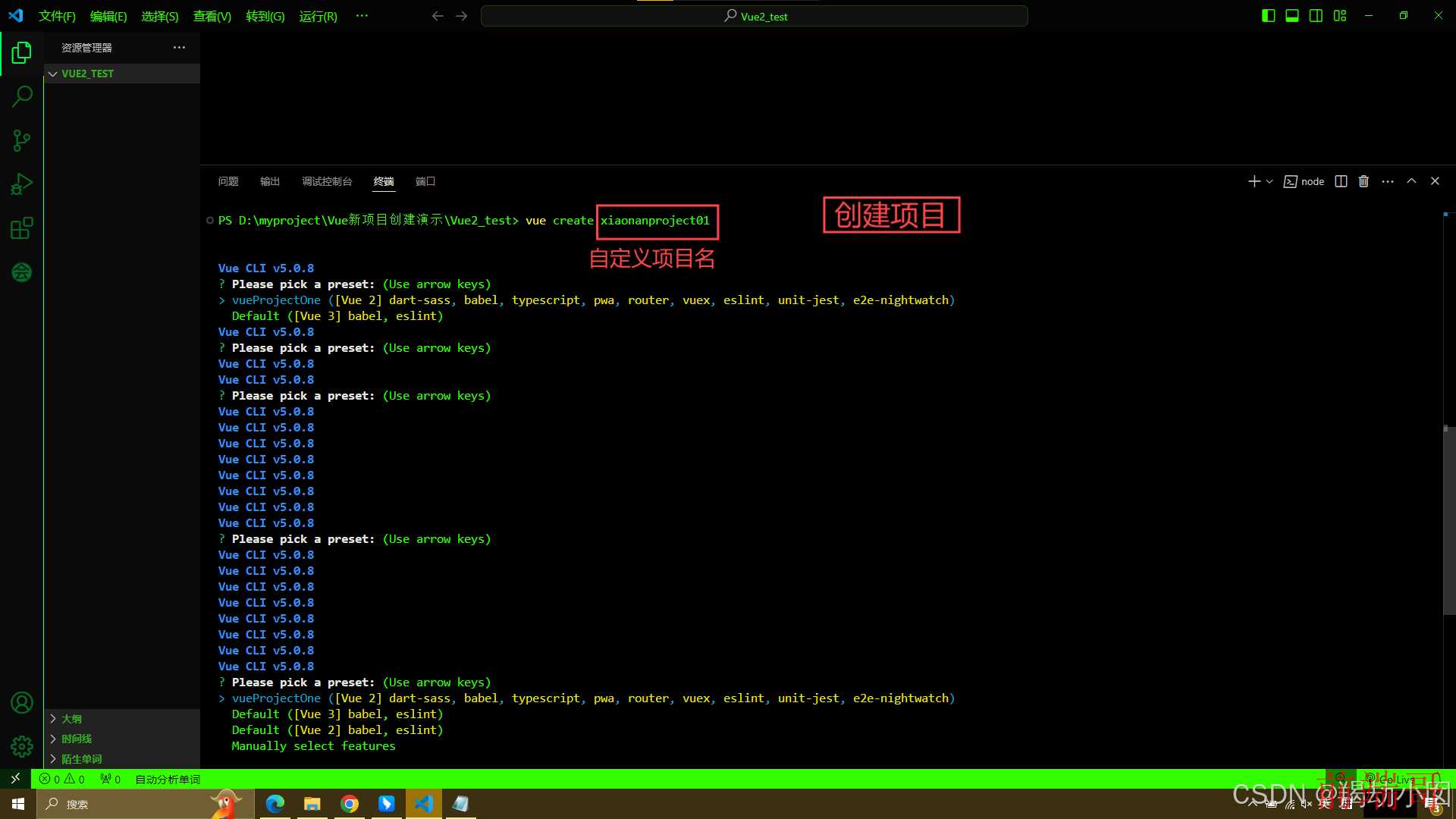Select the node terminal instance

click(x=1304, y=181)
